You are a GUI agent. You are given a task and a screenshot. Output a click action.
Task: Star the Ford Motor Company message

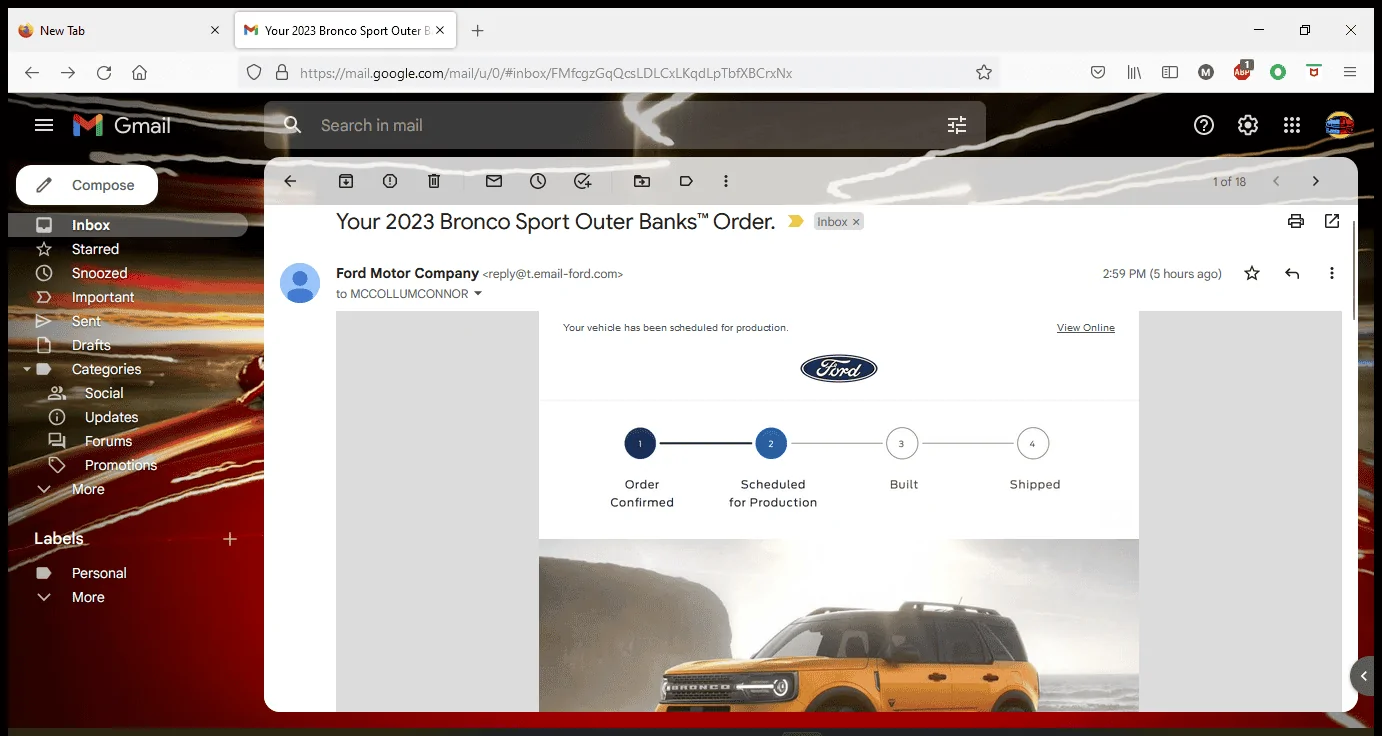pos(1251,272)
